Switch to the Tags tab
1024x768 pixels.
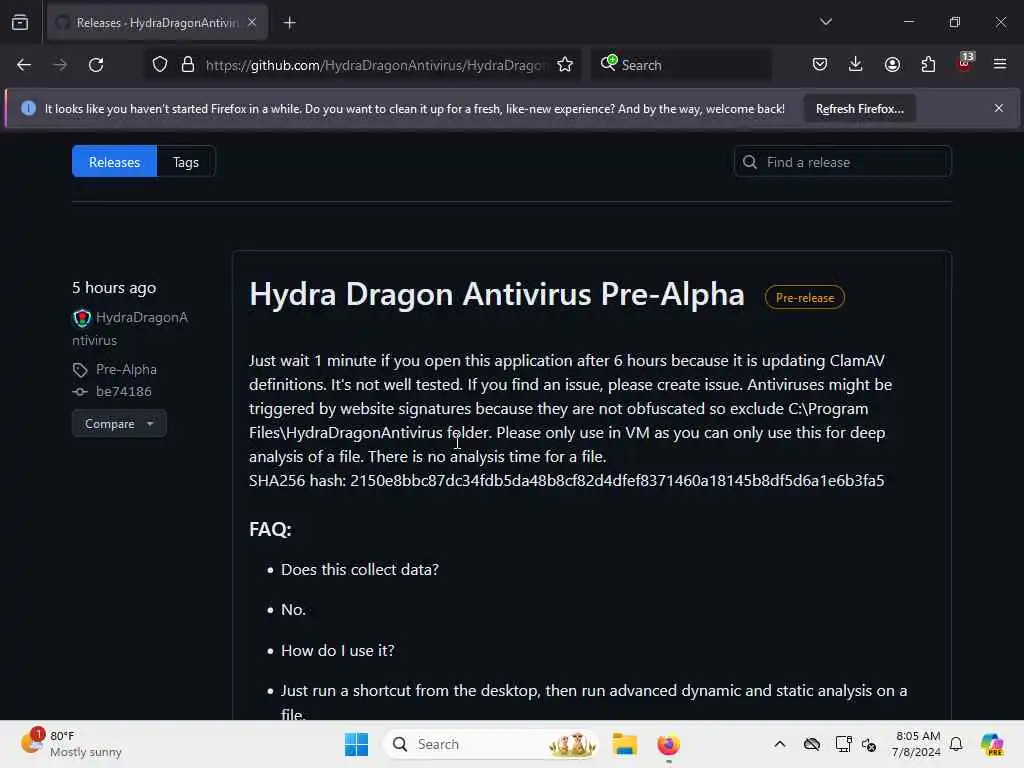coord(185,162)
